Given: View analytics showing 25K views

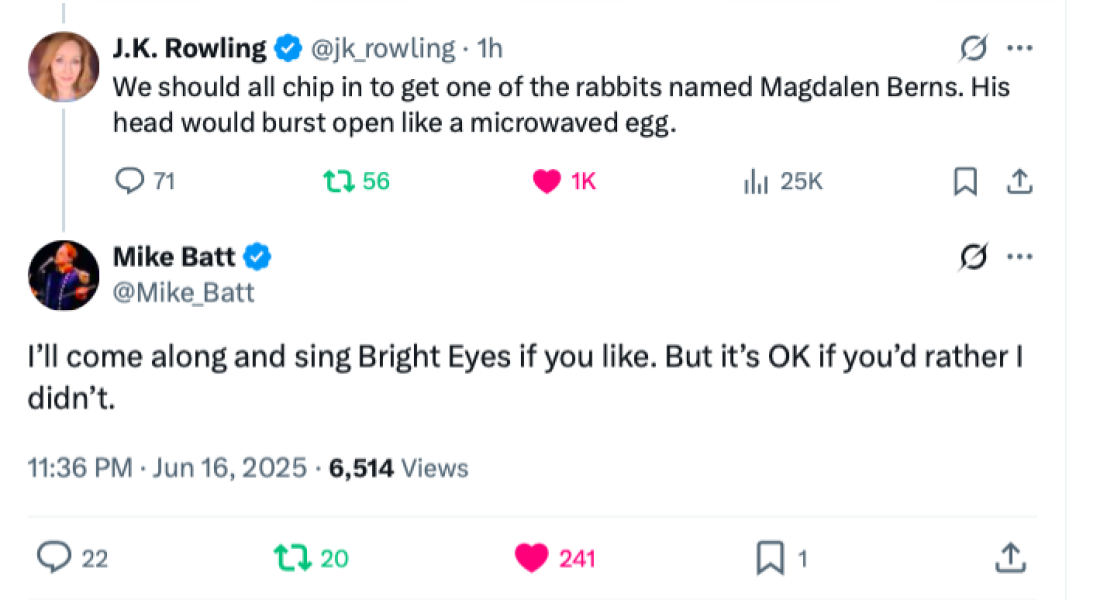Looking at the screenshot, I should coord(754,181).
